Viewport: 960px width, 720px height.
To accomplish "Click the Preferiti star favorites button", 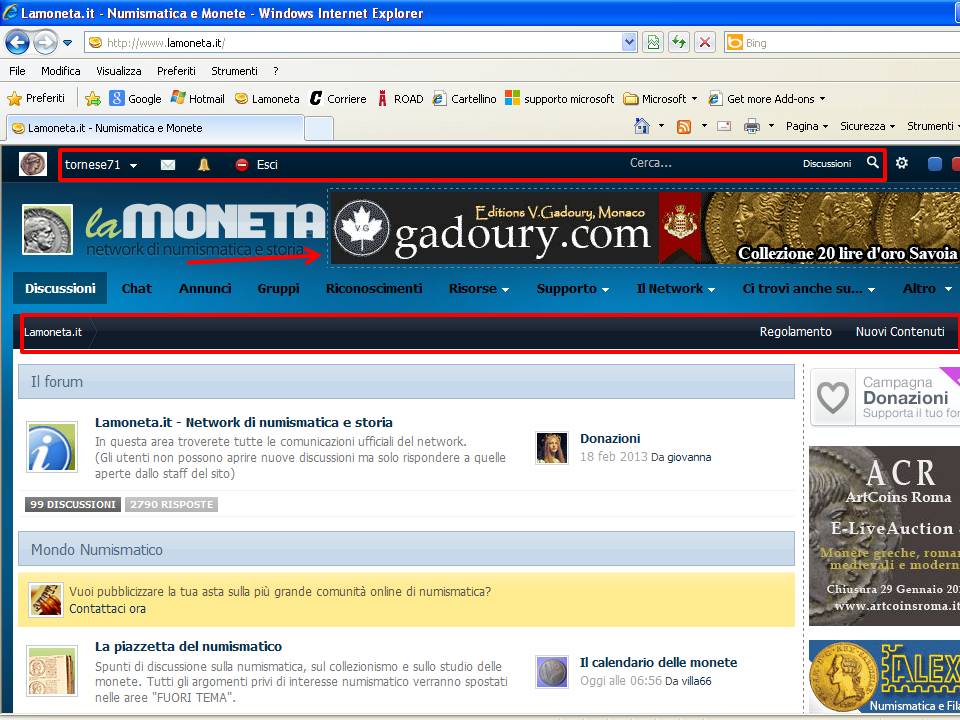I will (36, 98).
